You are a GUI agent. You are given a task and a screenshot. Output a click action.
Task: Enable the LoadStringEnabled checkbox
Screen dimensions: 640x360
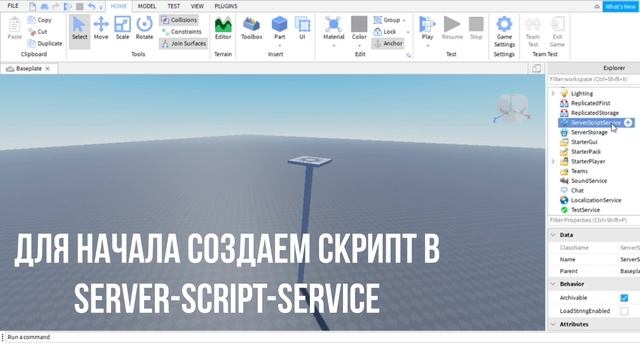click(x=624, y=311)
